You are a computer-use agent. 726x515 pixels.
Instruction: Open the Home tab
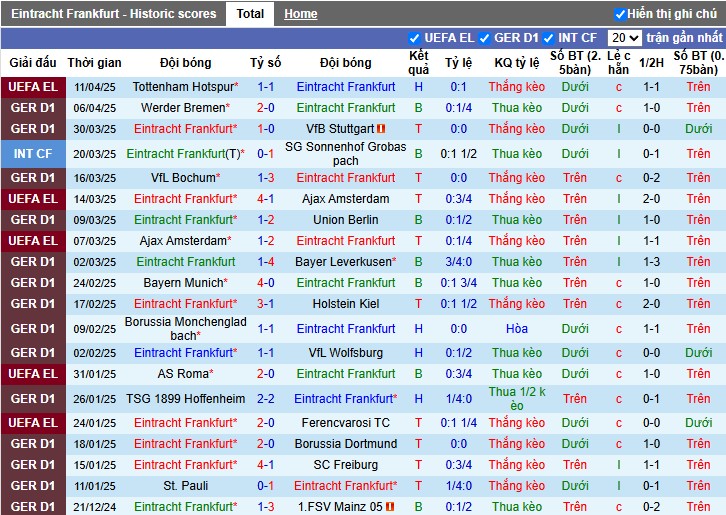click(x=300, y=14)
